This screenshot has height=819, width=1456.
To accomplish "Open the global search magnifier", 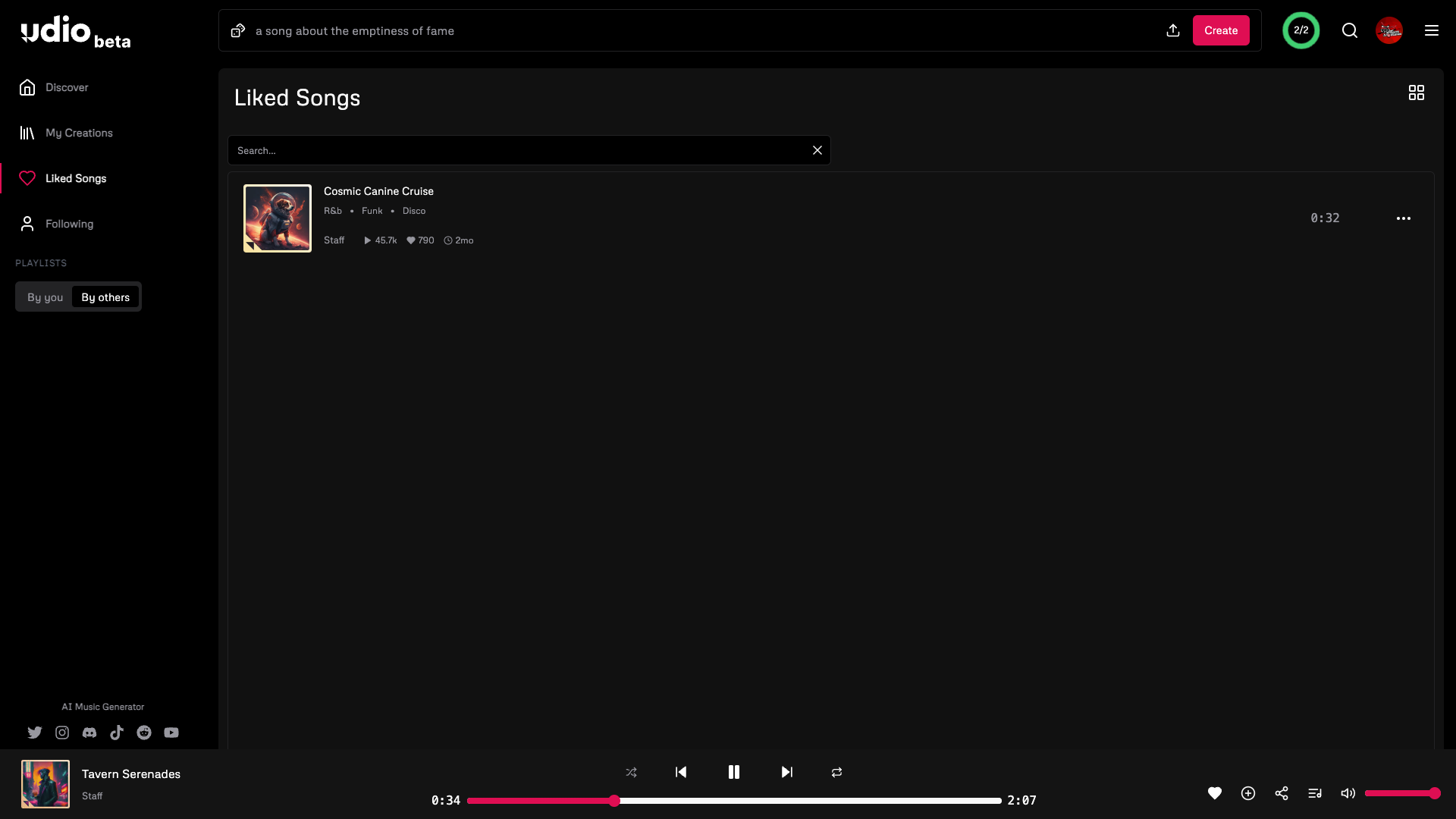I will tap(1349, 30).
